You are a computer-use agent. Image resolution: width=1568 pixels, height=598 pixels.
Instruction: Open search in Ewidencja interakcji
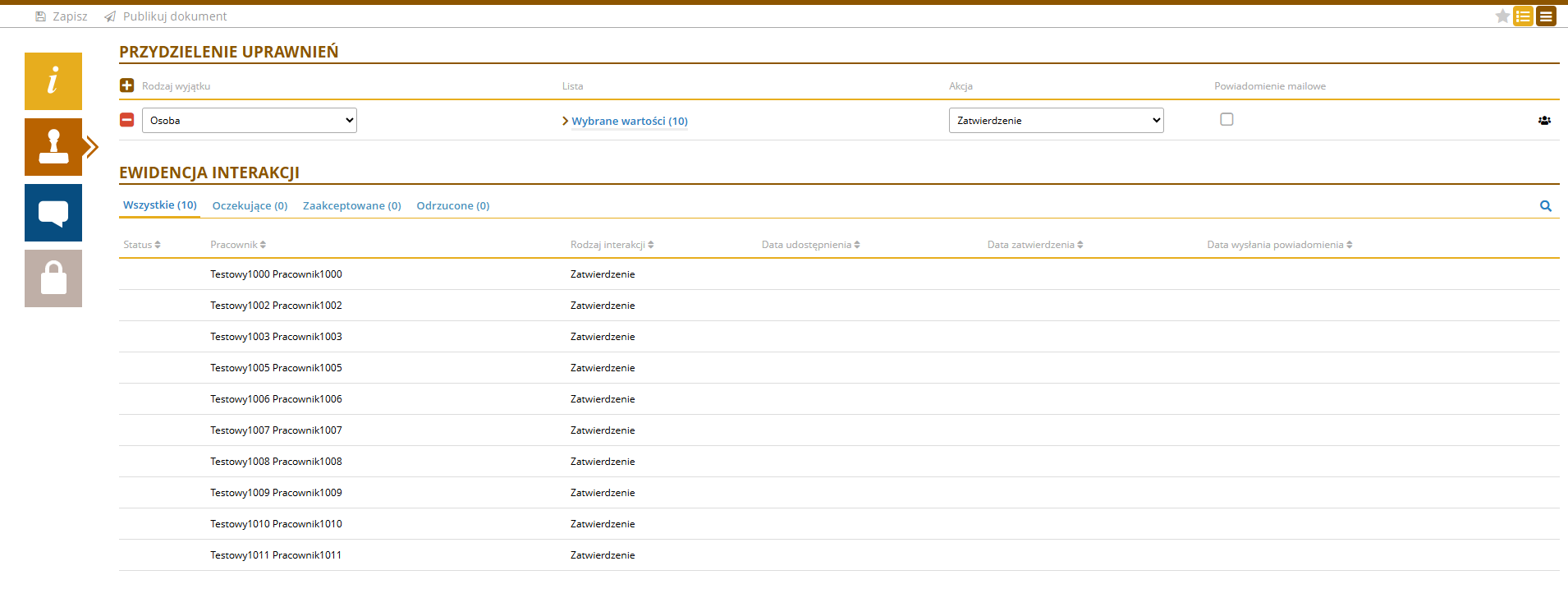point(1546,206)
